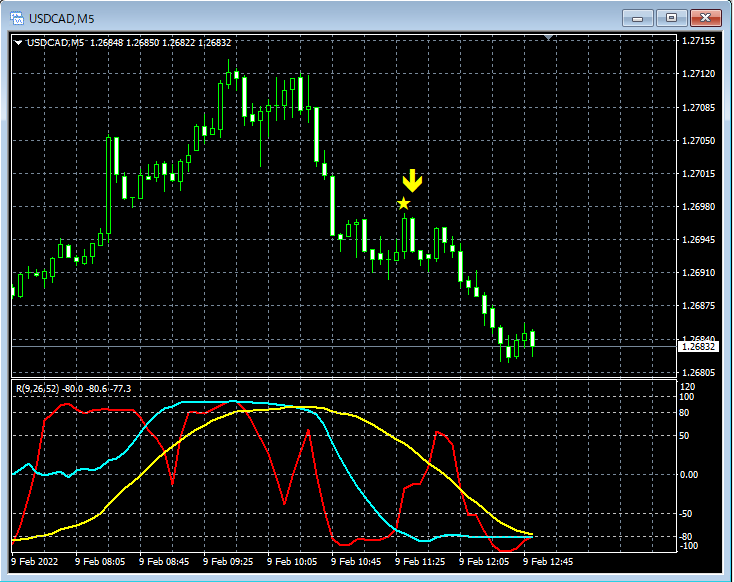The height and width of the screenshot is (582, 734).
Task: Click the indicator scale value -100
Action: [688, 546]
